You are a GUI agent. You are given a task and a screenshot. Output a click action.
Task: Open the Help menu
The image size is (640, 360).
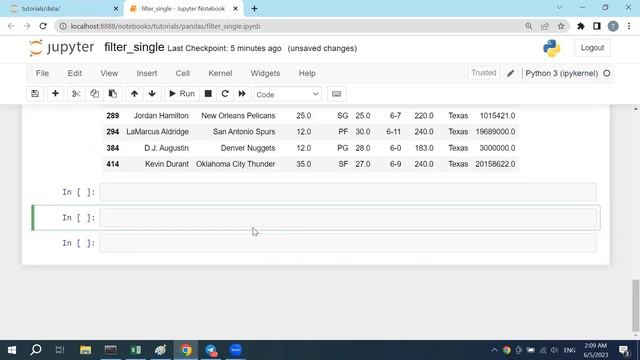click(307, 73)
